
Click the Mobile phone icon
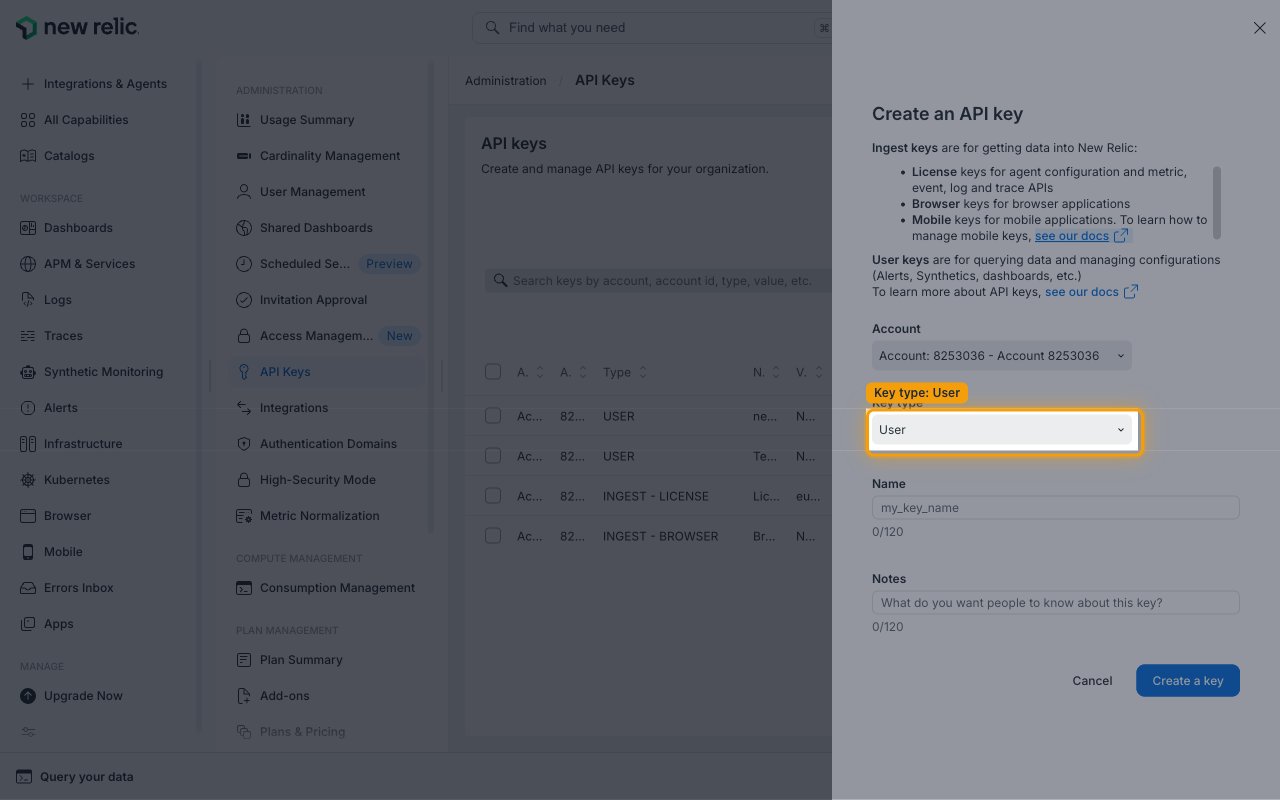(28, 552)
